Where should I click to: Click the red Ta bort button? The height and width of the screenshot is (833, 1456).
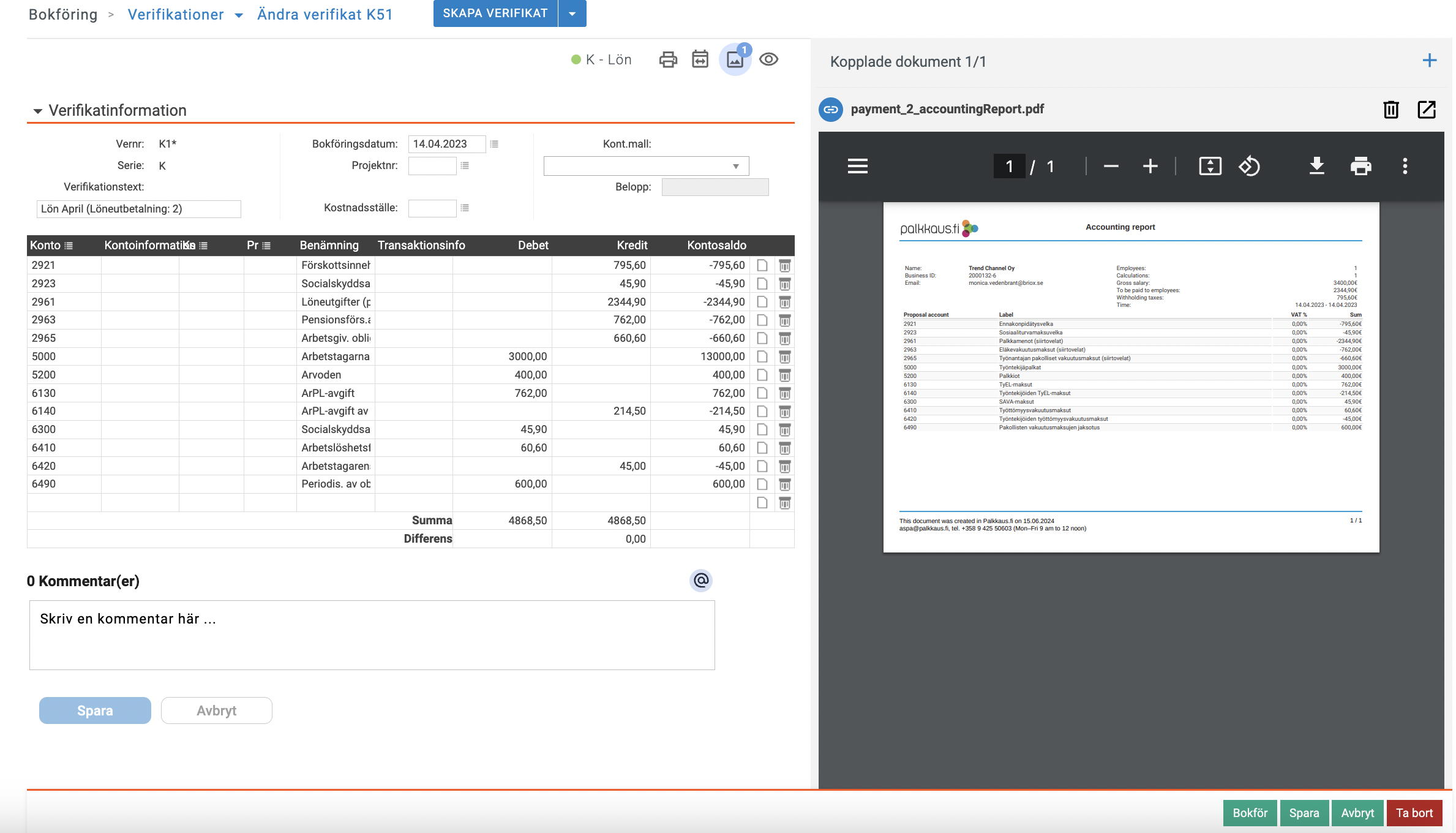point(1414,813)
